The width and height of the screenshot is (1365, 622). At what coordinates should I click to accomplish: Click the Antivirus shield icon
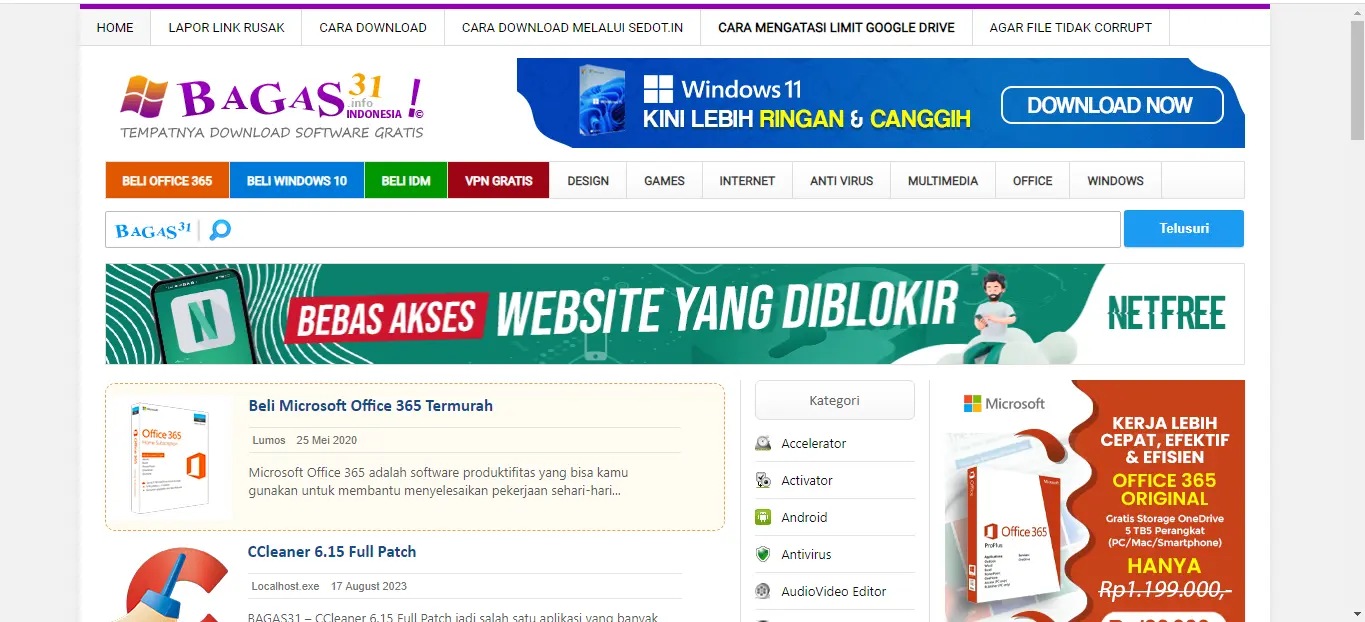pyautogui.click(x=765, y=554)
